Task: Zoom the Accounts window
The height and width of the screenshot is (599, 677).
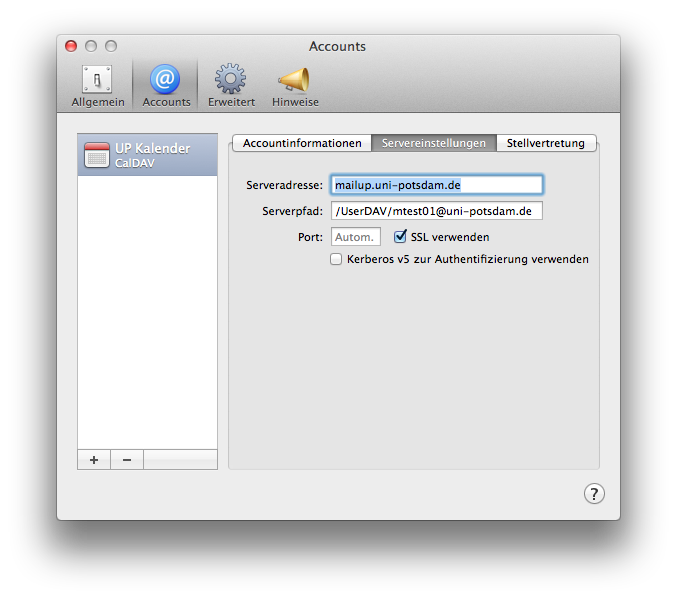Action: tap(111, 46)
